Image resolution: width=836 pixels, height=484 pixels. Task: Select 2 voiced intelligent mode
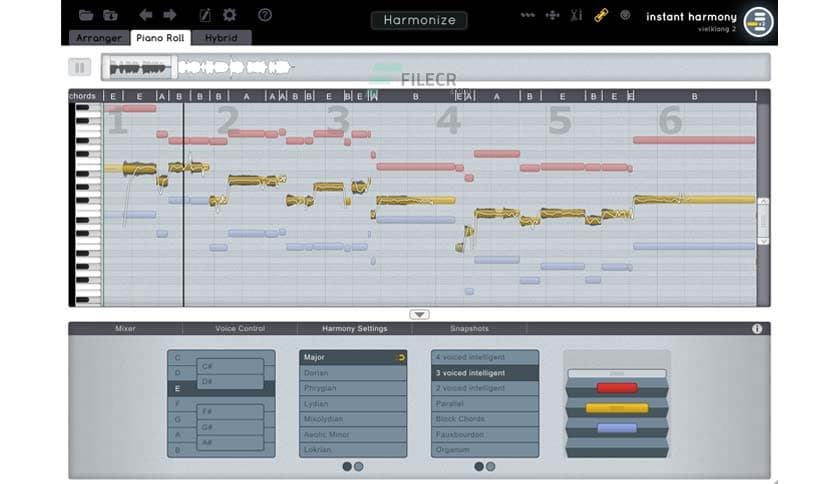coord(485,388)
